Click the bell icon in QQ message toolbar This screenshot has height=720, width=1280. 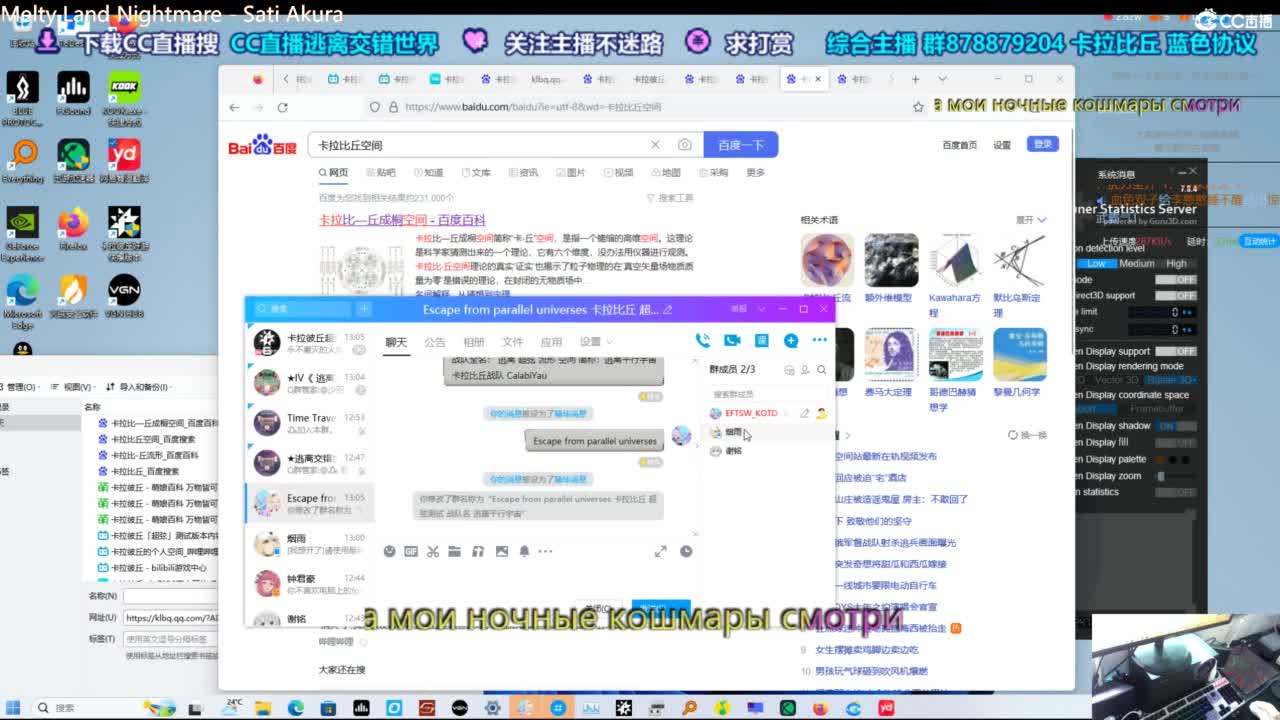(x=524, y=551)
